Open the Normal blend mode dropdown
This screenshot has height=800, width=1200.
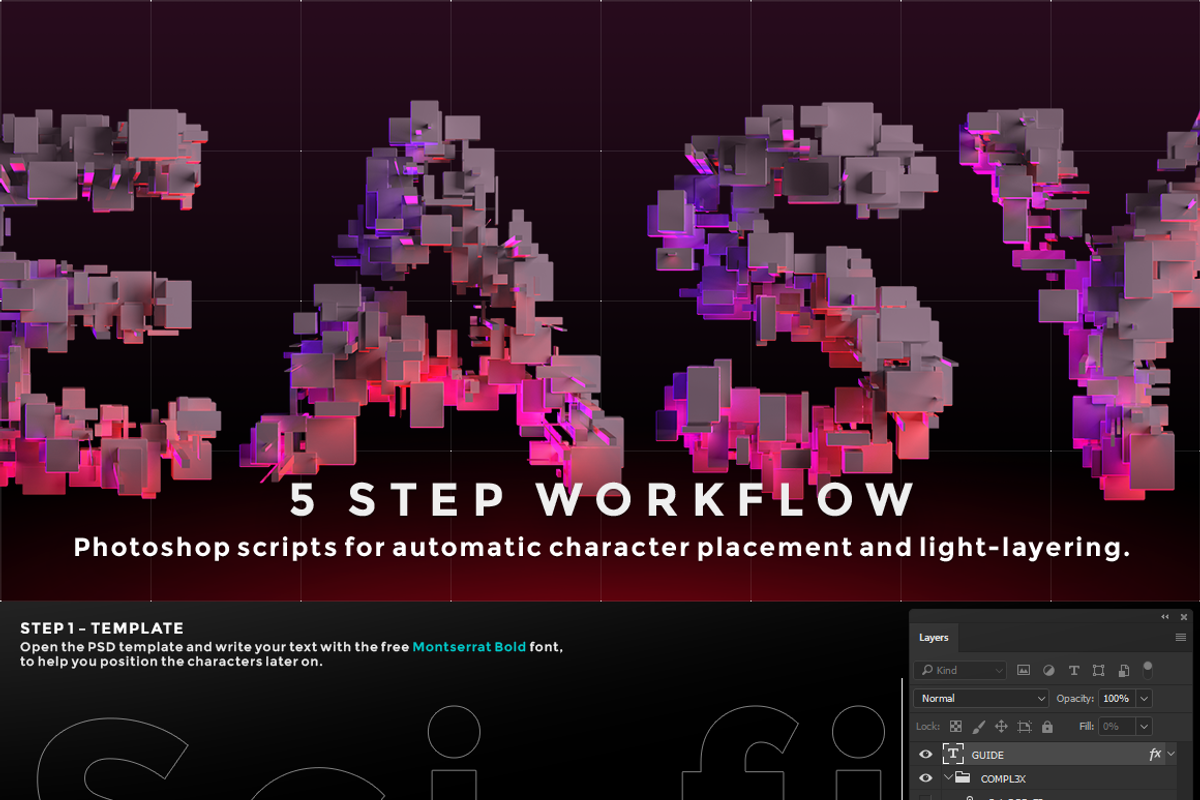click(x=981, y=698)
